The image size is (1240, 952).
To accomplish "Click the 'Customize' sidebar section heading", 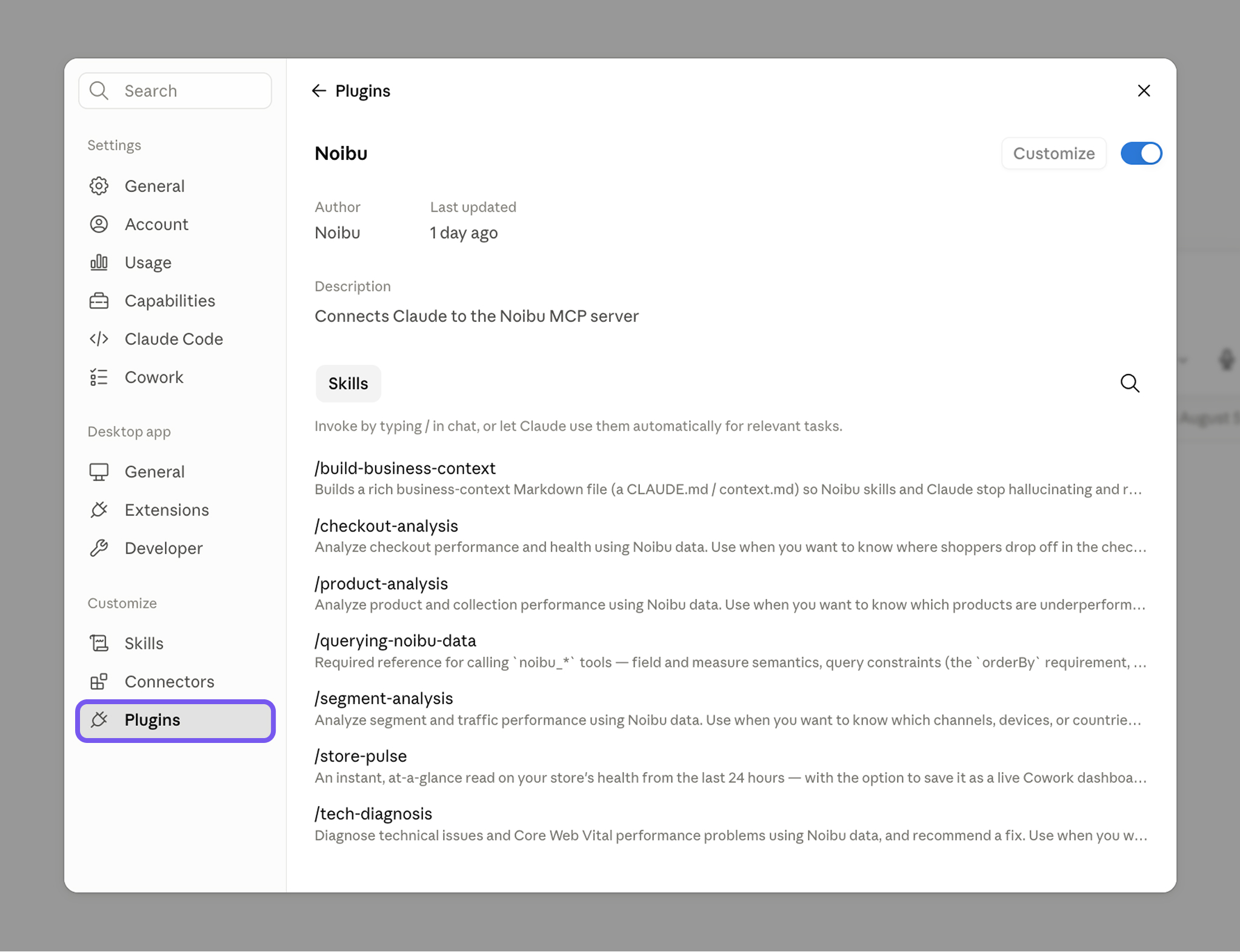I will pyautogui.click(x=122, y=603).
